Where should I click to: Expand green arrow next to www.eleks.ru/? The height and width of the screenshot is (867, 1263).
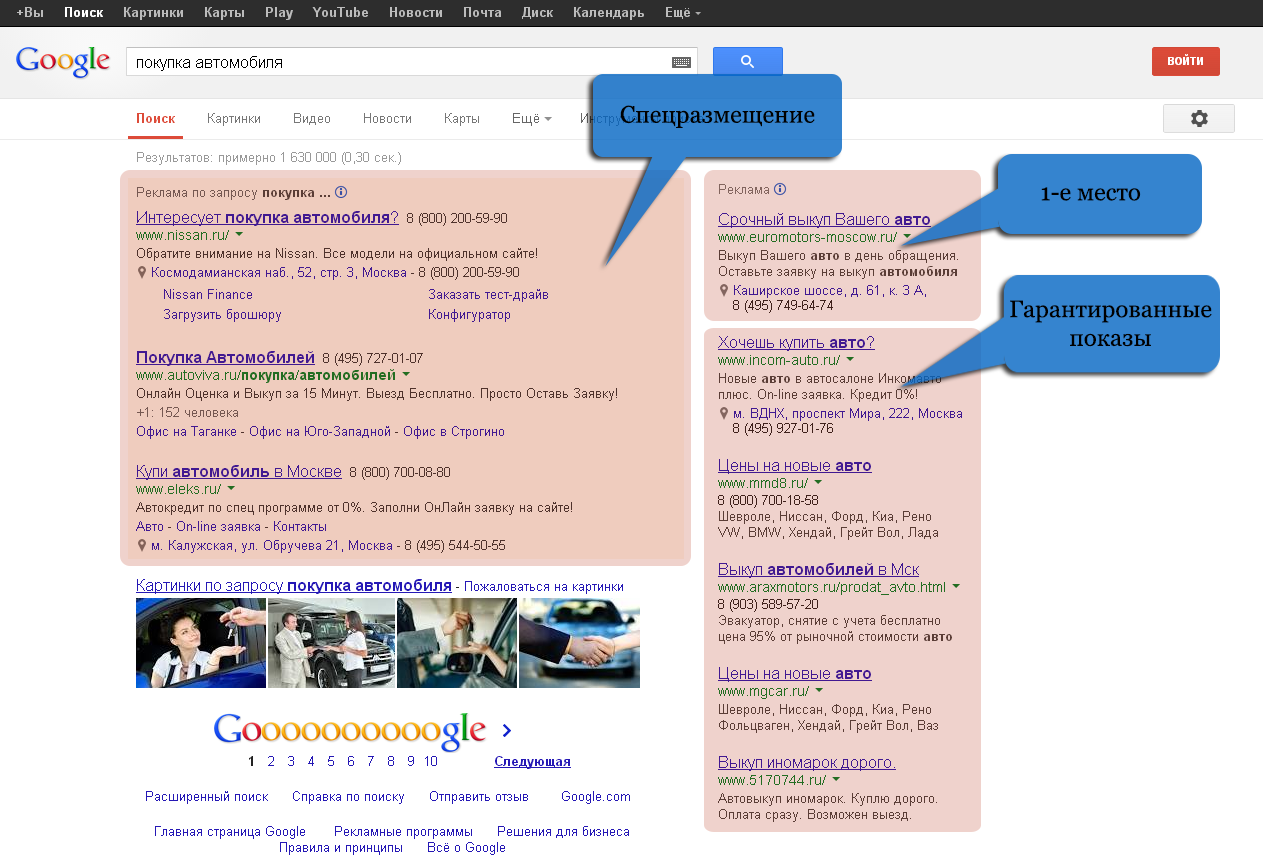pyautogui.click(x=231, y=489)
